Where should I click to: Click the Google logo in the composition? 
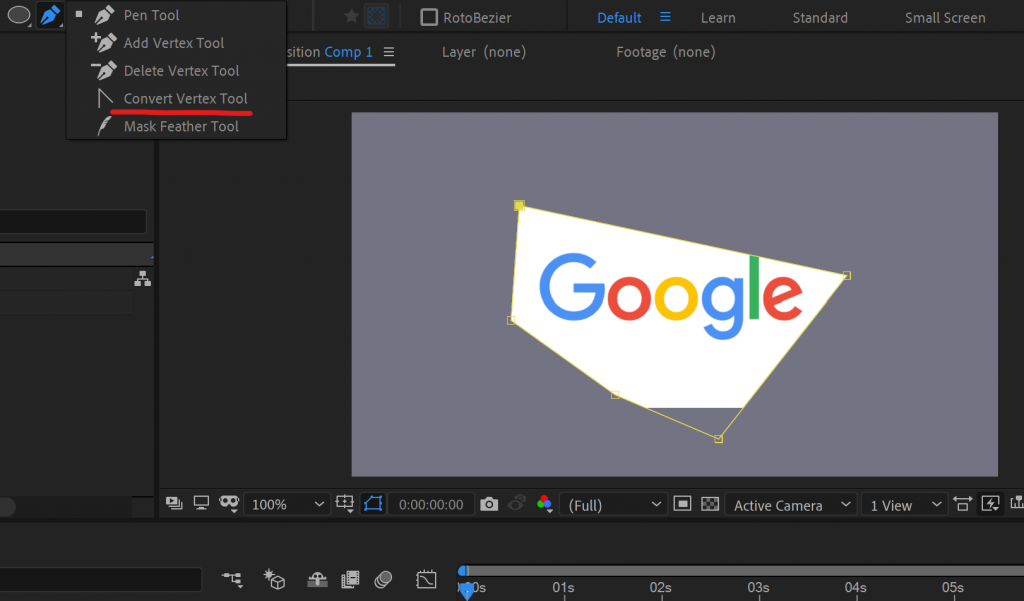671,296
